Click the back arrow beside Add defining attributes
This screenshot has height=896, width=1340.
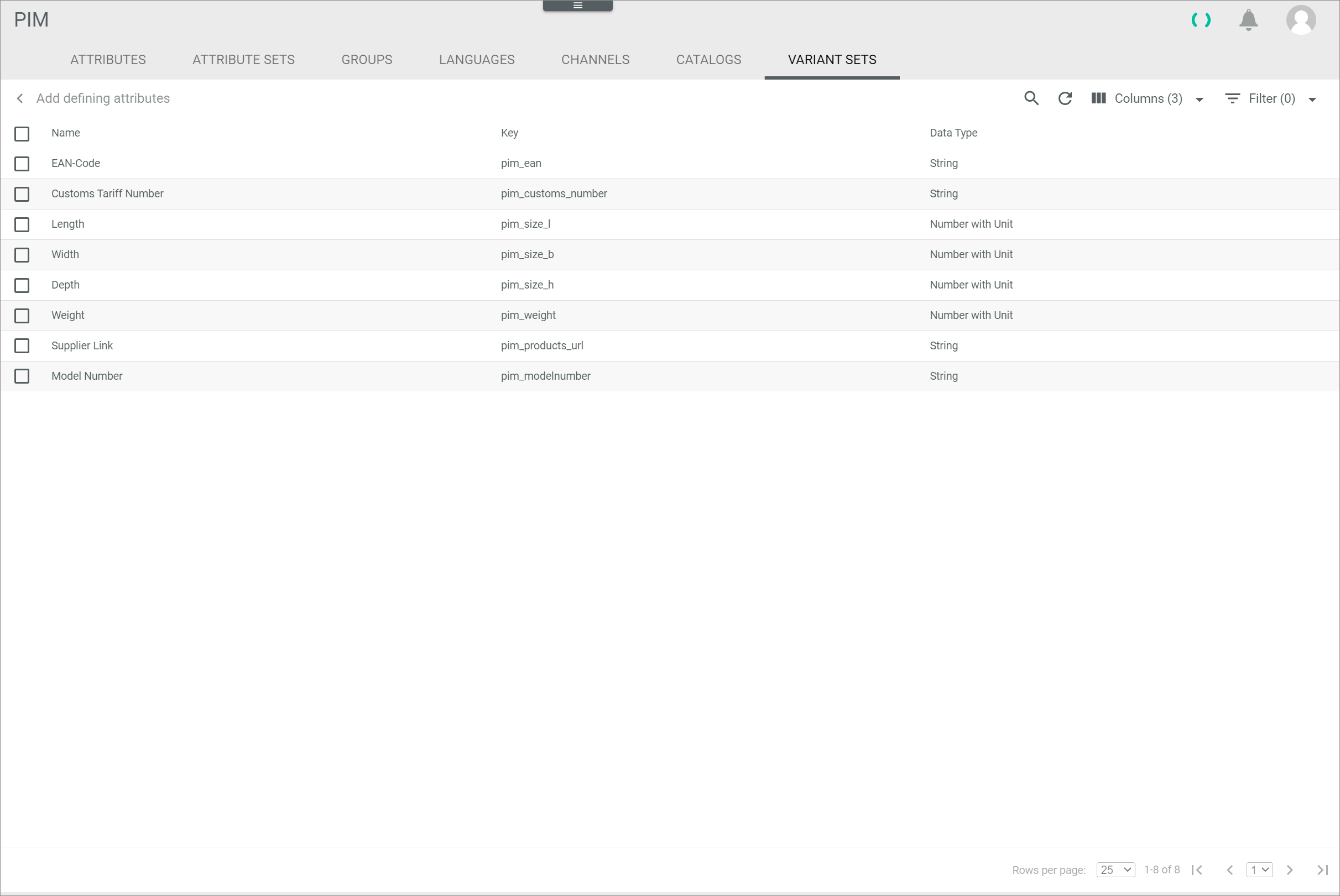click(x=20, y=98)
